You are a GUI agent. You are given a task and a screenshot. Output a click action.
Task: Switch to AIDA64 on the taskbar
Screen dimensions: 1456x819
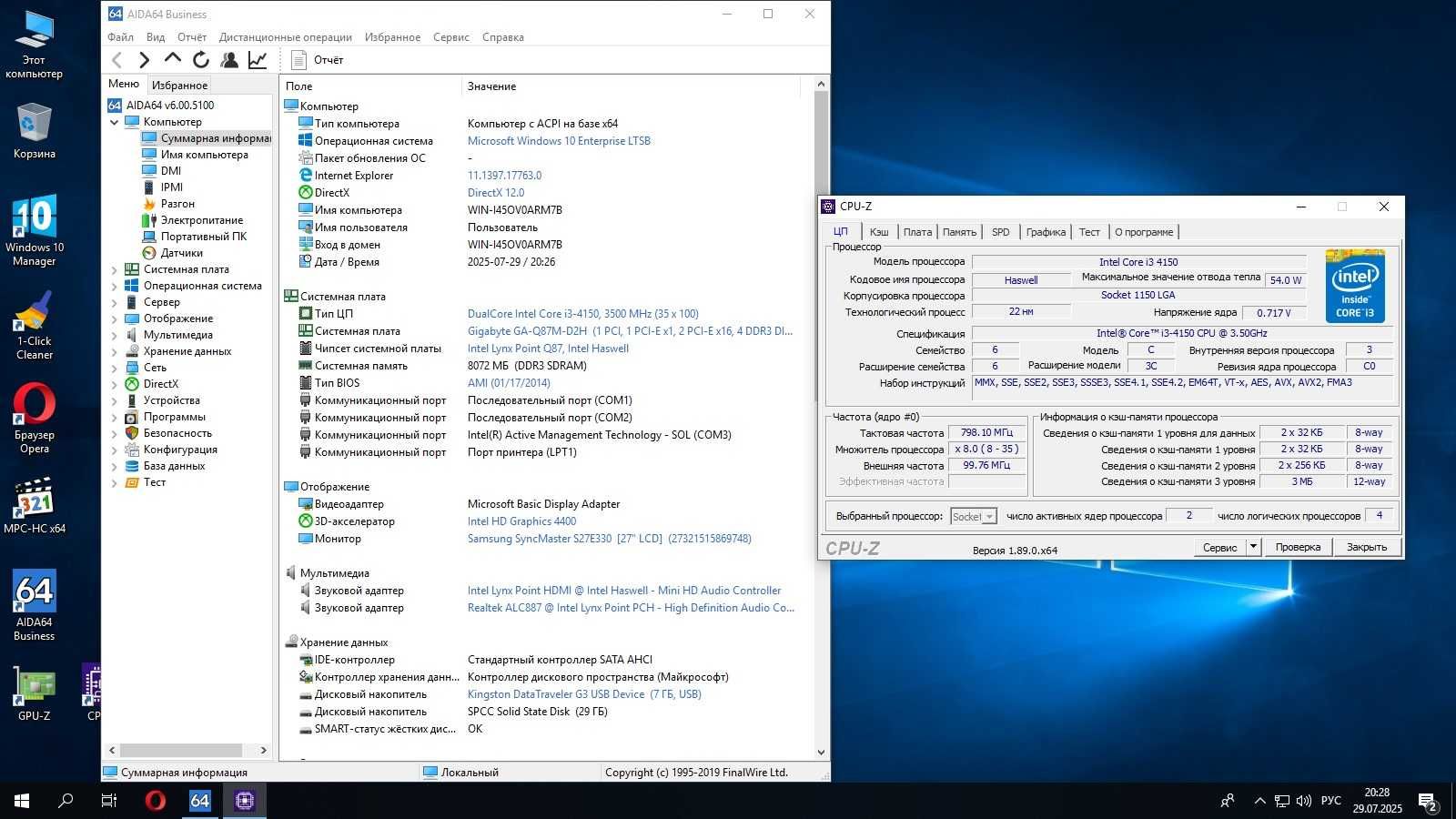coord(199,801)
